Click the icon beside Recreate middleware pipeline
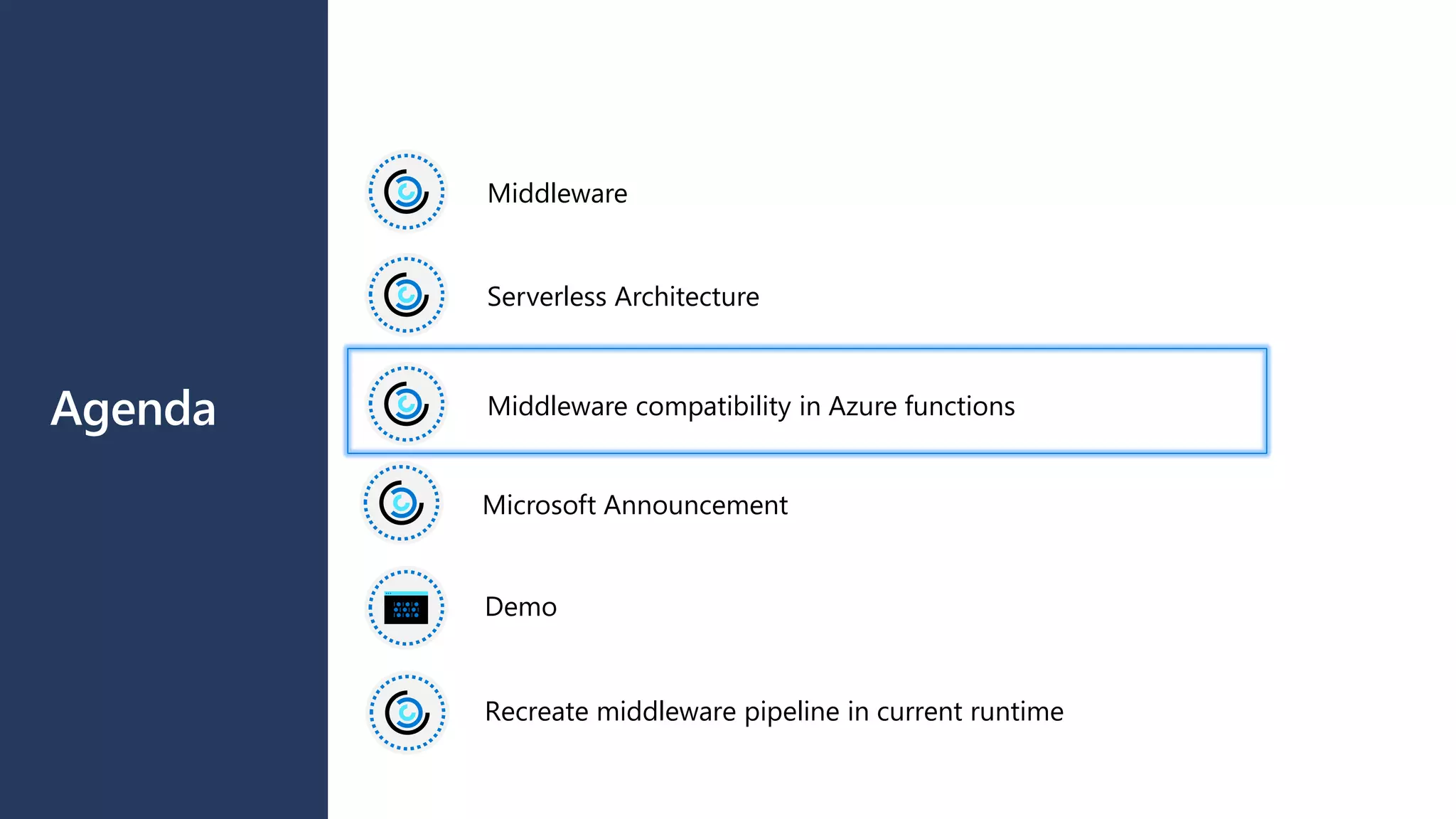 click(407, 712)
